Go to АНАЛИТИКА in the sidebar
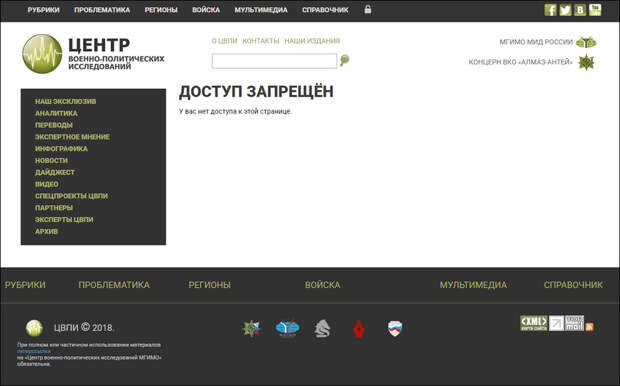Image resolution: width=620 pixels, height=386 pixels. [56, 113]
